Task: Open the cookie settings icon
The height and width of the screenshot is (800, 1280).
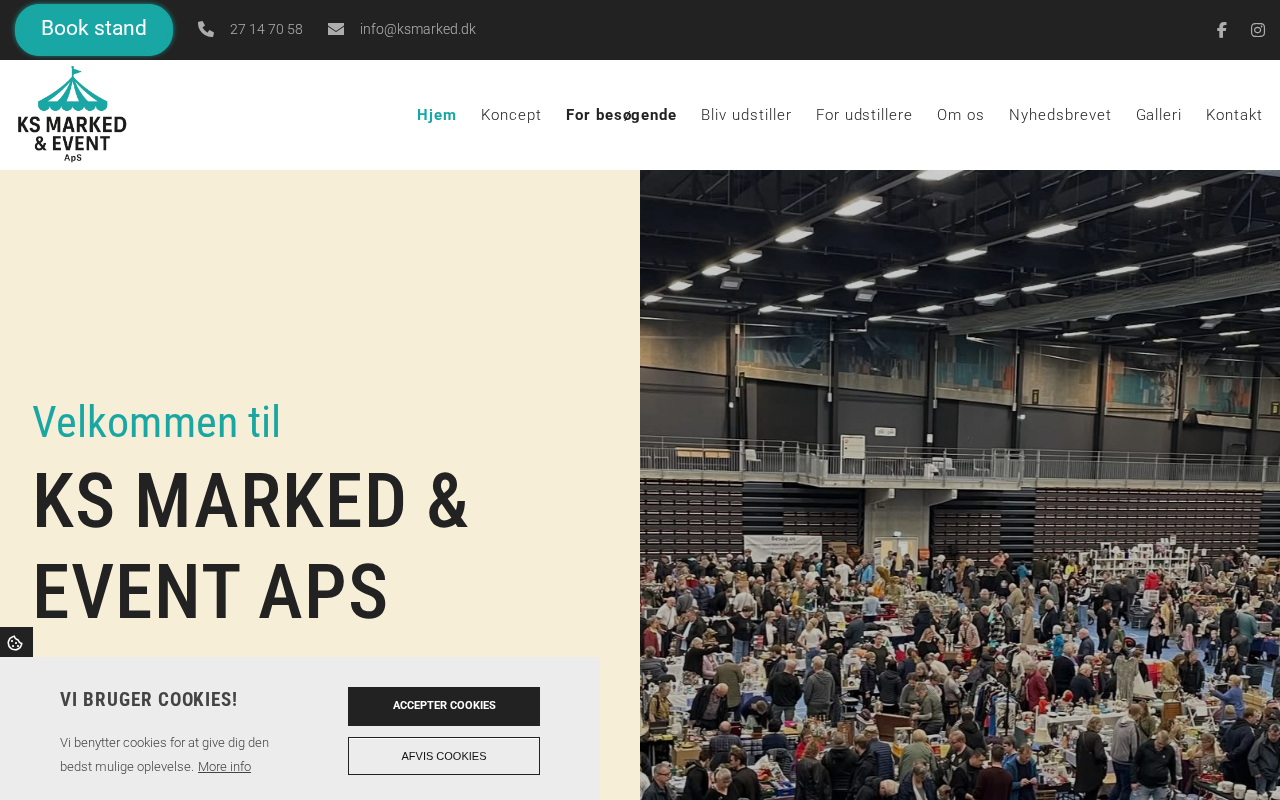Action: tap(15, 643)
